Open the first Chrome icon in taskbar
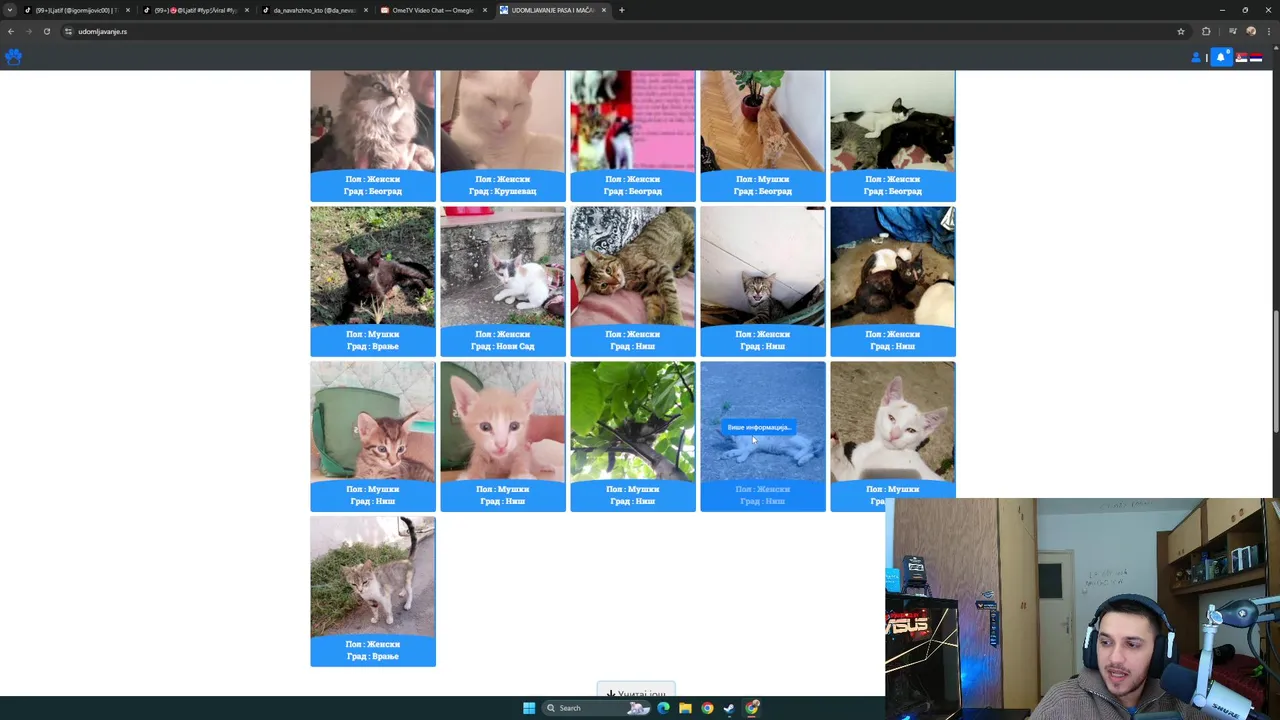 coord(707,708)
